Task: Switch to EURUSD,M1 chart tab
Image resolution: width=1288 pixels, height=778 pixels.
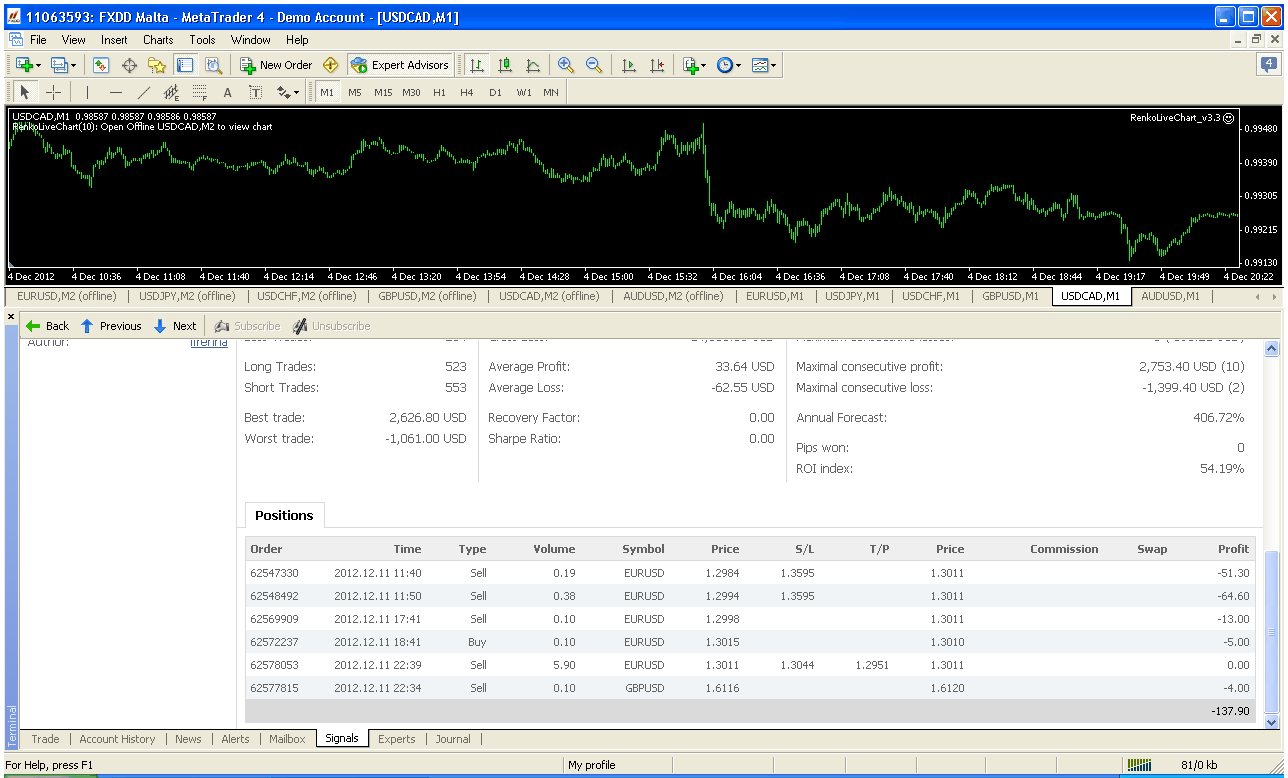Action: (775, 296)
